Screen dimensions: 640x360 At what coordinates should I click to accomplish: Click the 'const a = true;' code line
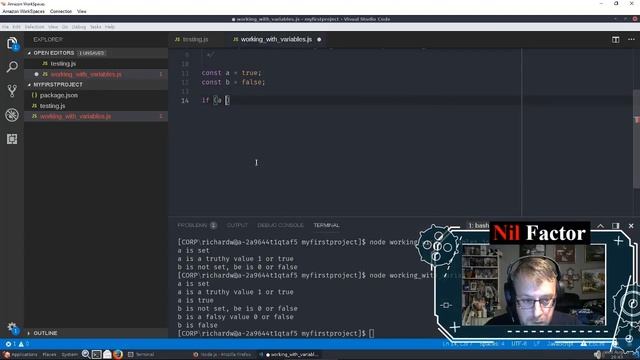pyautogui.click(x=231, y=73)
